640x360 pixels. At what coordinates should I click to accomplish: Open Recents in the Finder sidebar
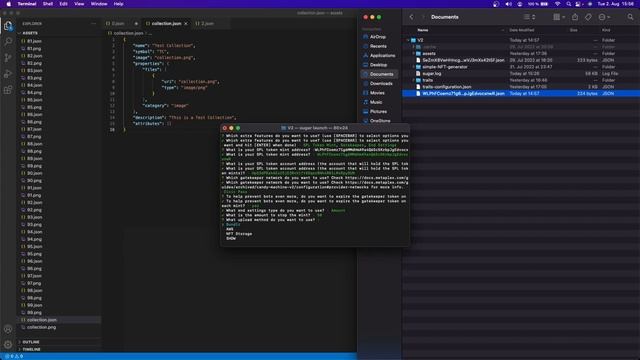378,46
